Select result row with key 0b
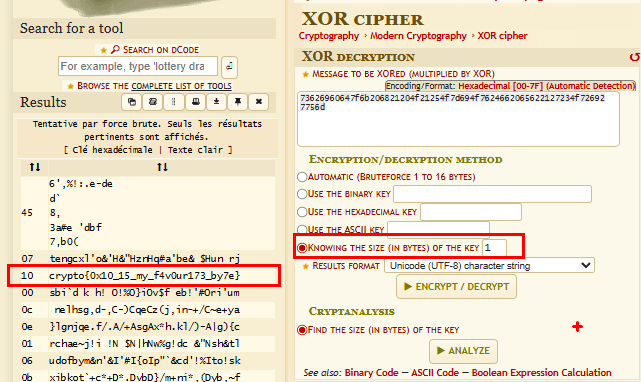Screen dimensions: 641x382 click(148, 376)
